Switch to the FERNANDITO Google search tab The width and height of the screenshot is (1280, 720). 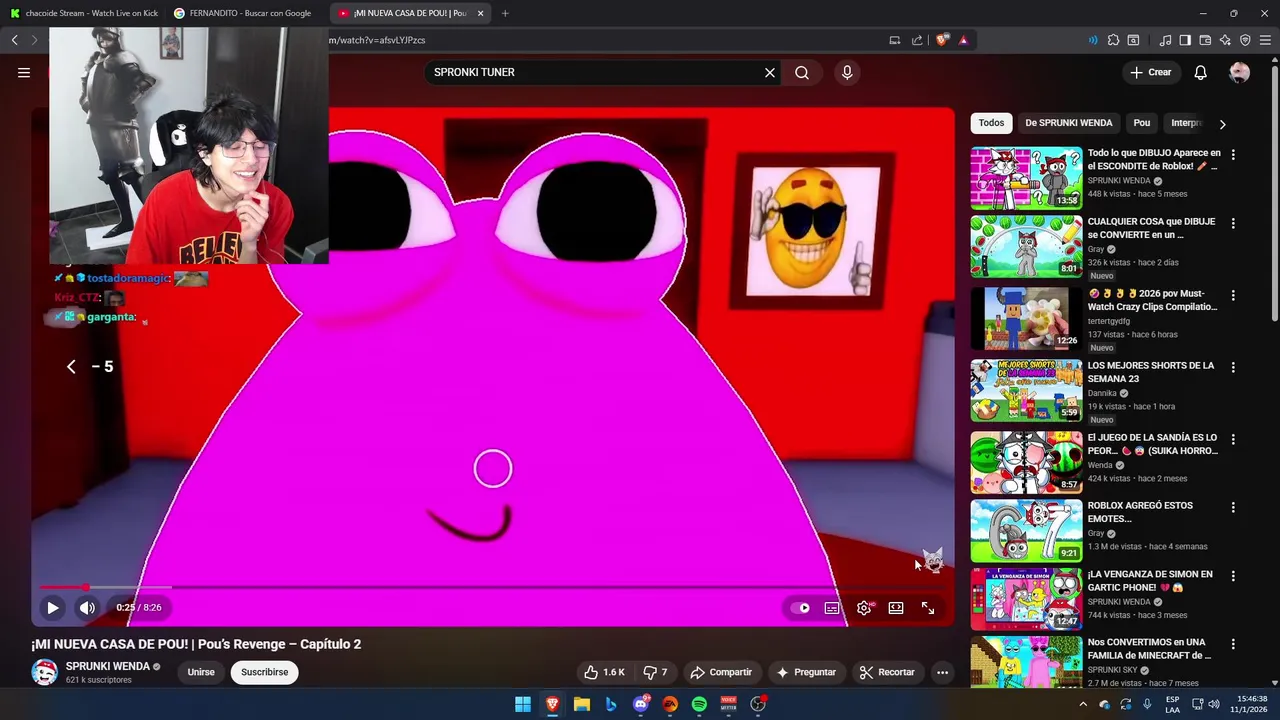click(x=246, y=13)
